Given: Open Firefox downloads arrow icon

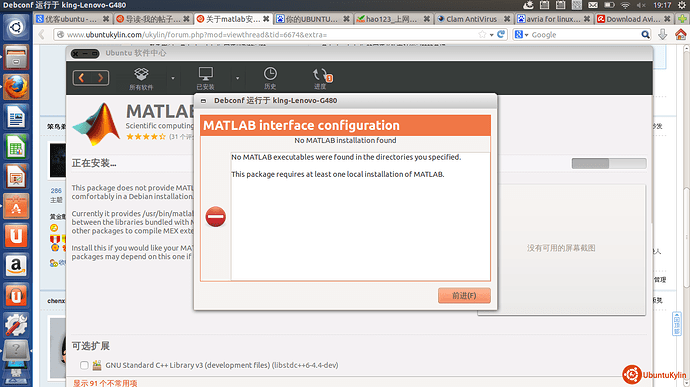Looking at the screenshot, I should 662,34.
